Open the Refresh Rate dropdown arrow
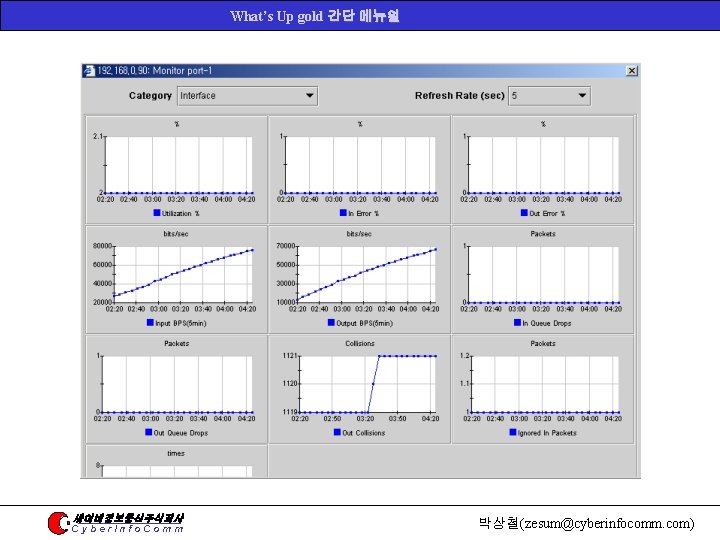Screen dimensions: 720x540 coord(582,96)
